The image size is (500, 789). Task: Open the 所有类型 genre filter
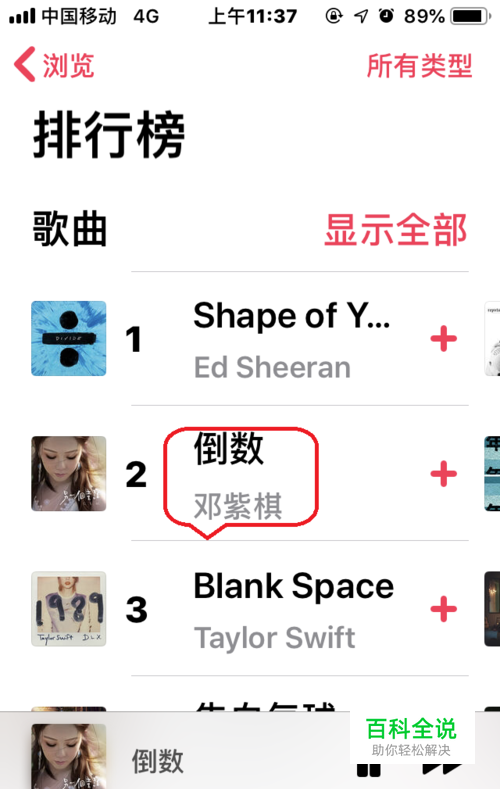click(x=420, y=65)
